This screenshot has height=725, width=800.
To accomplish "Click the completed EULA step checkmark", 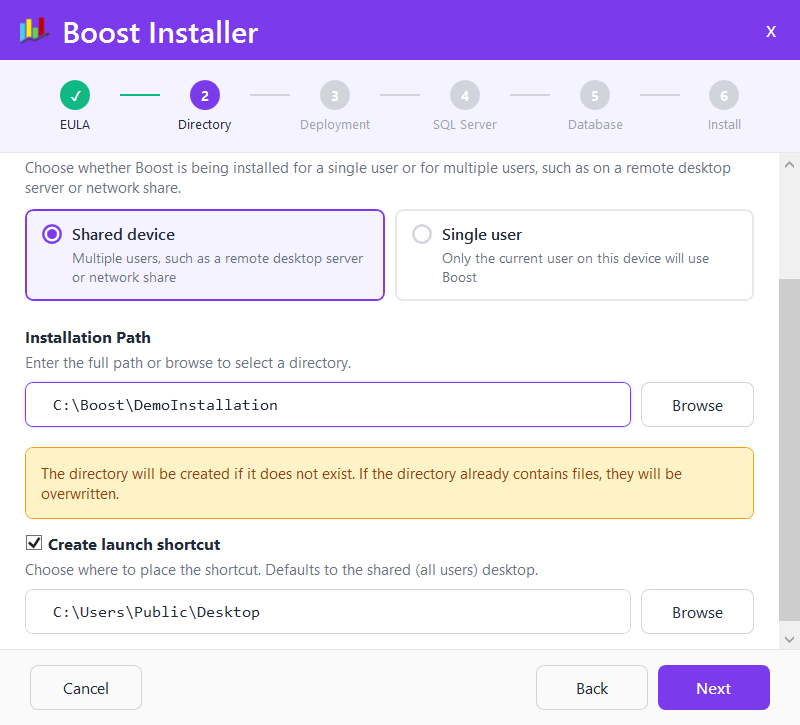I will (x=75, y=95).
